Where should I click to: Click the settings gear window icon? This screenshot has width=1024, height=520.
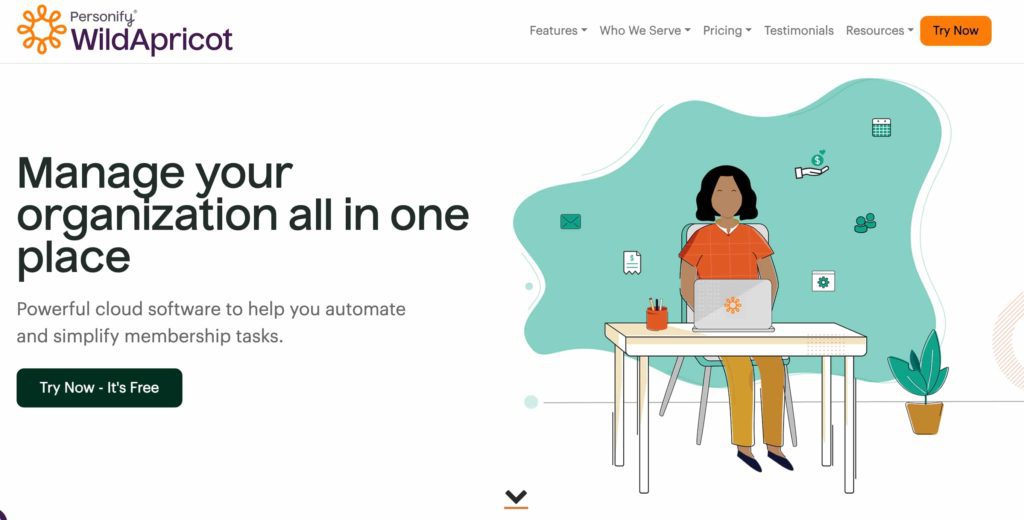823,282
